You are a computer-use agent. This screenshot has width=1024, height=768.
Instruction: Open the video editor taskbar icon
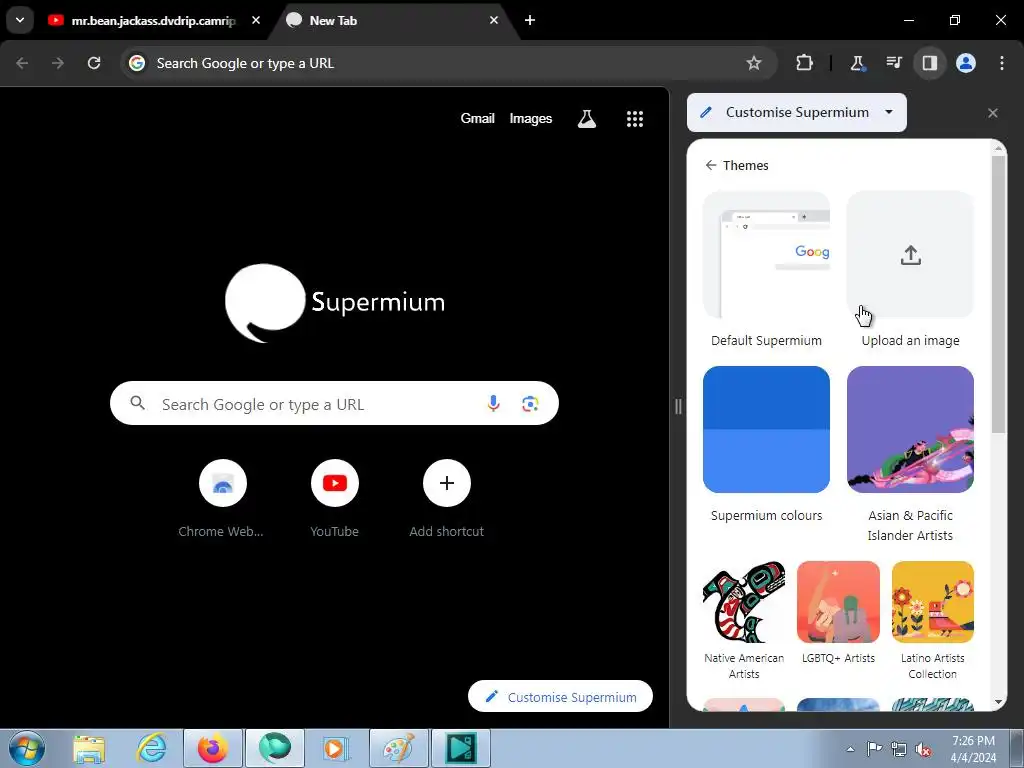[460, 748]
